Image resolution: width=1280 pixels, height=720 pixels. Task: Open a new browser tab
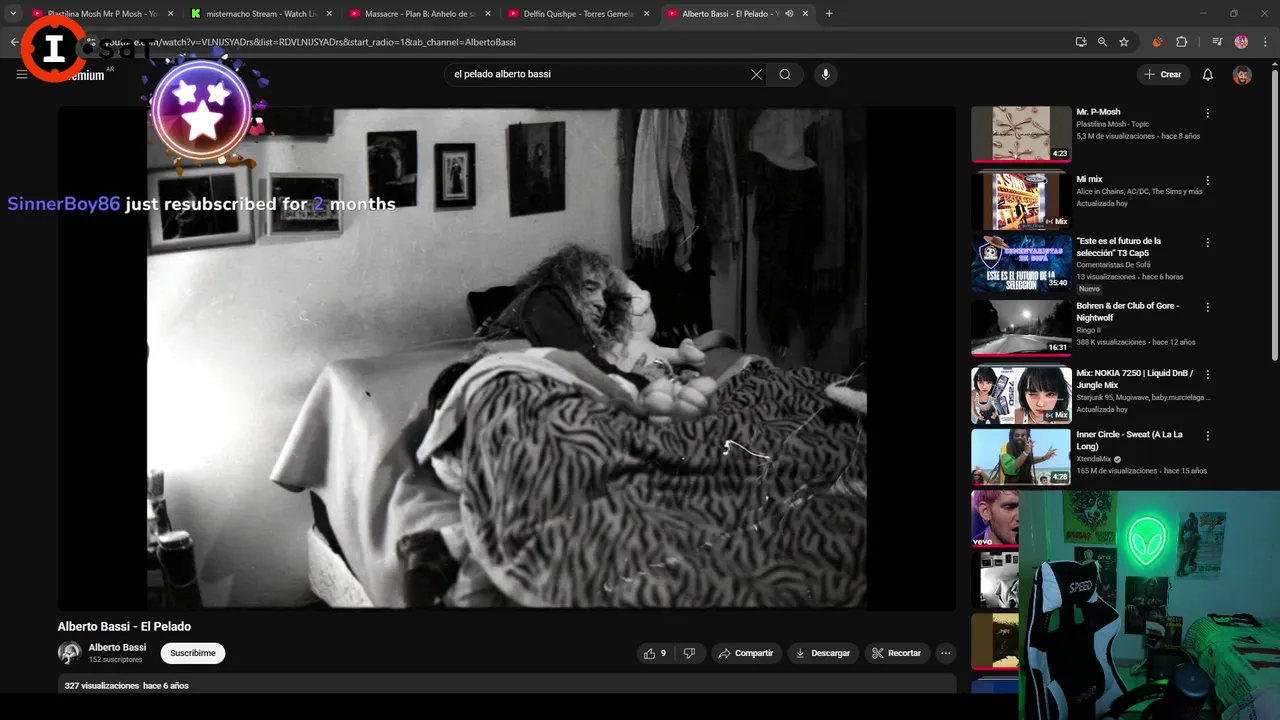(x=829, y=14)
